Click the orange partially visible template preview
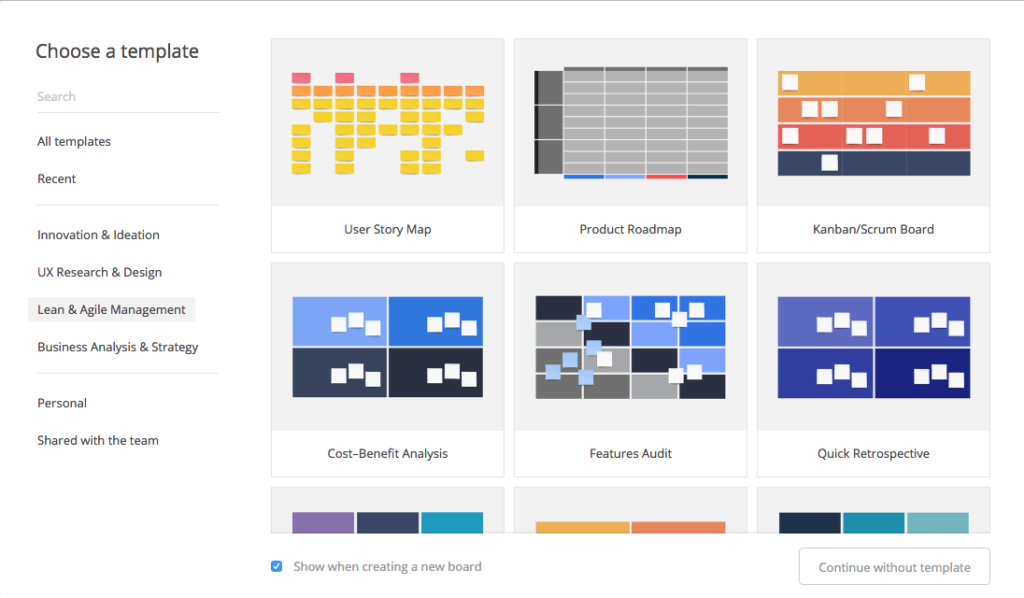Image resolution: width=1024 pixels, height=598 pixels. [630, 510]
